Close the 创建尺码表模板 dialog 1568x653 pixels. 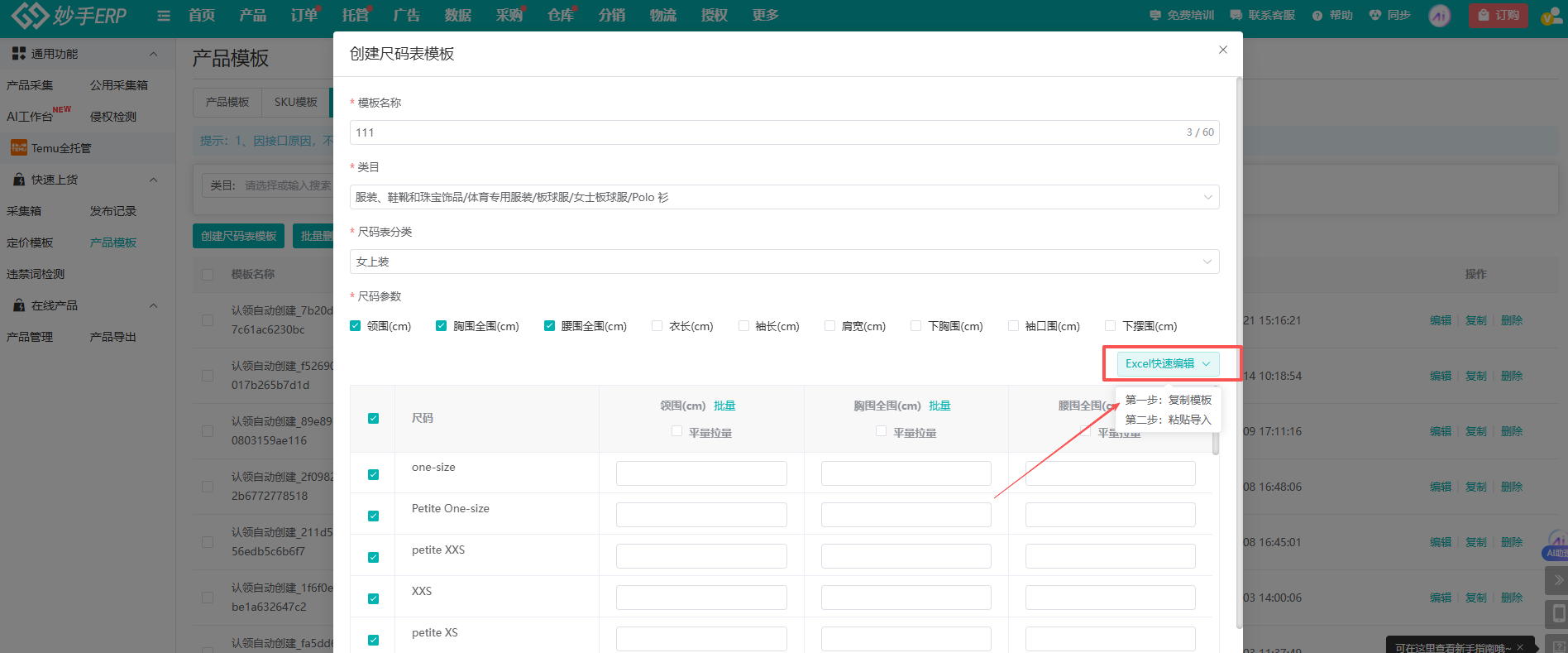[x=1223, y=50]
